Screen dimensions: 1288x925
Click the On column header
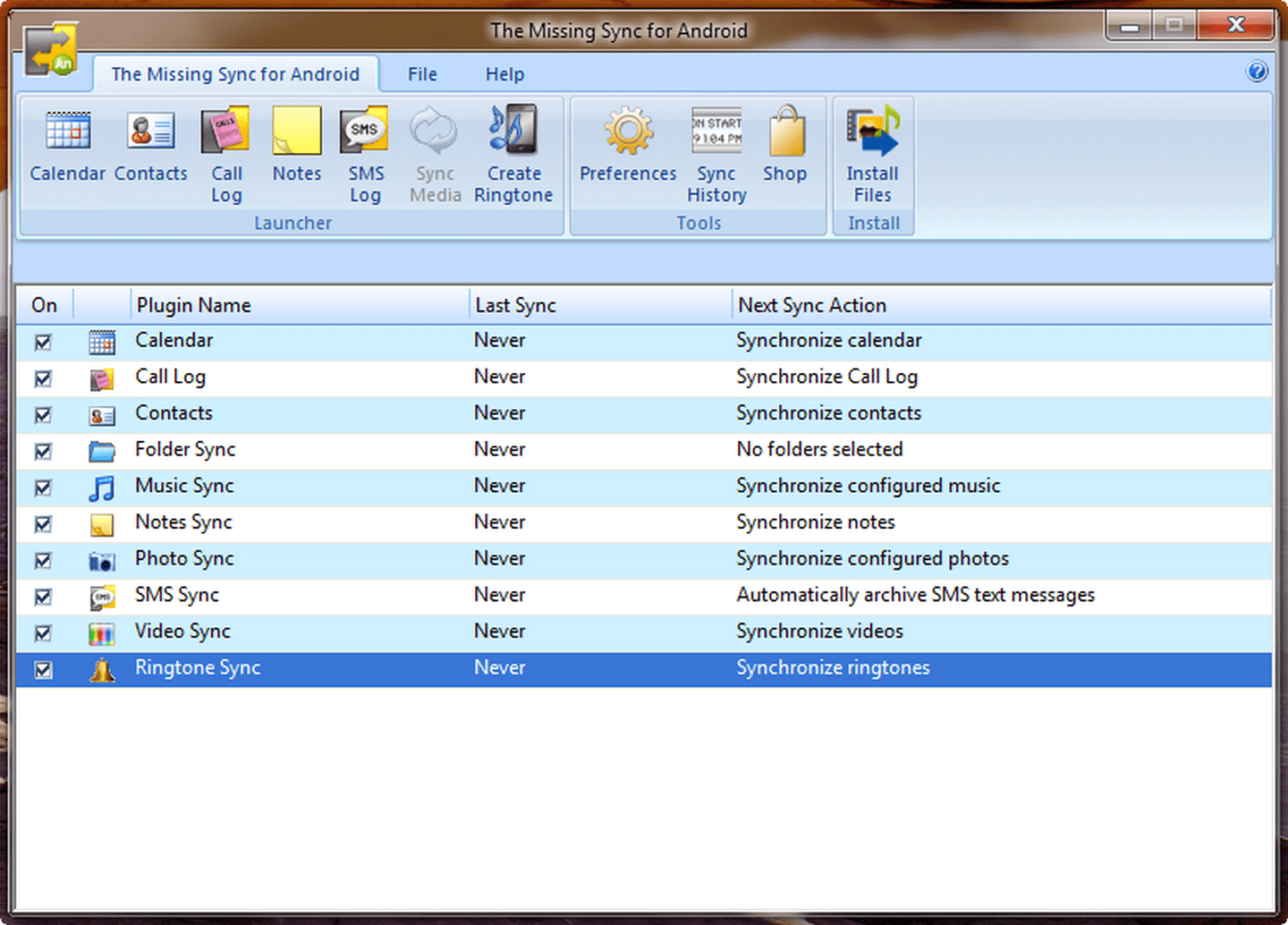pos(45,305)
